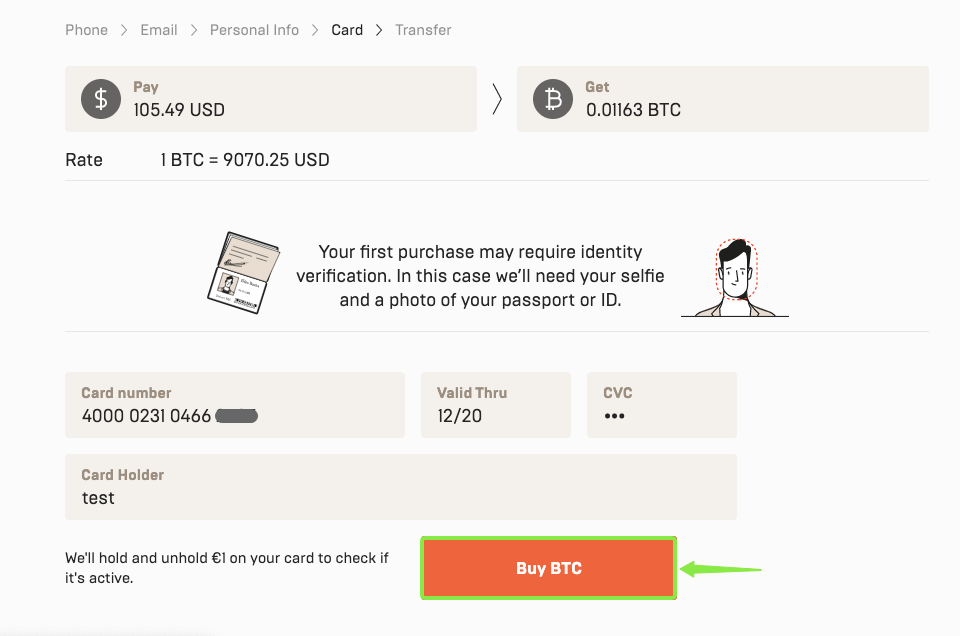Click the chevron between Pay and Get
960x636 pixels.
coord(497,99)
